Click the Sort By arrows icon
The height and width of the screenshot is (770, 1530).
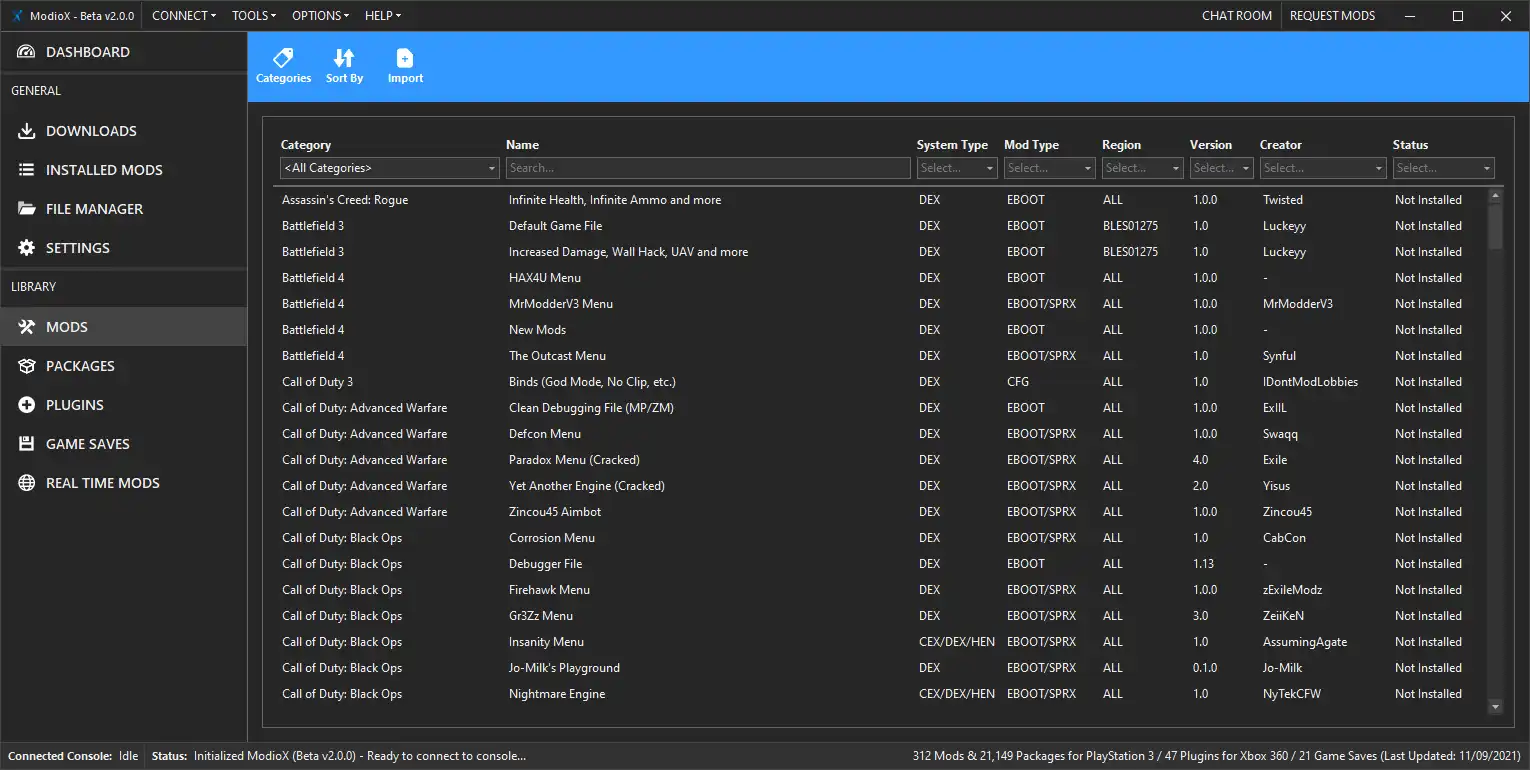click(x=344, y=58)
